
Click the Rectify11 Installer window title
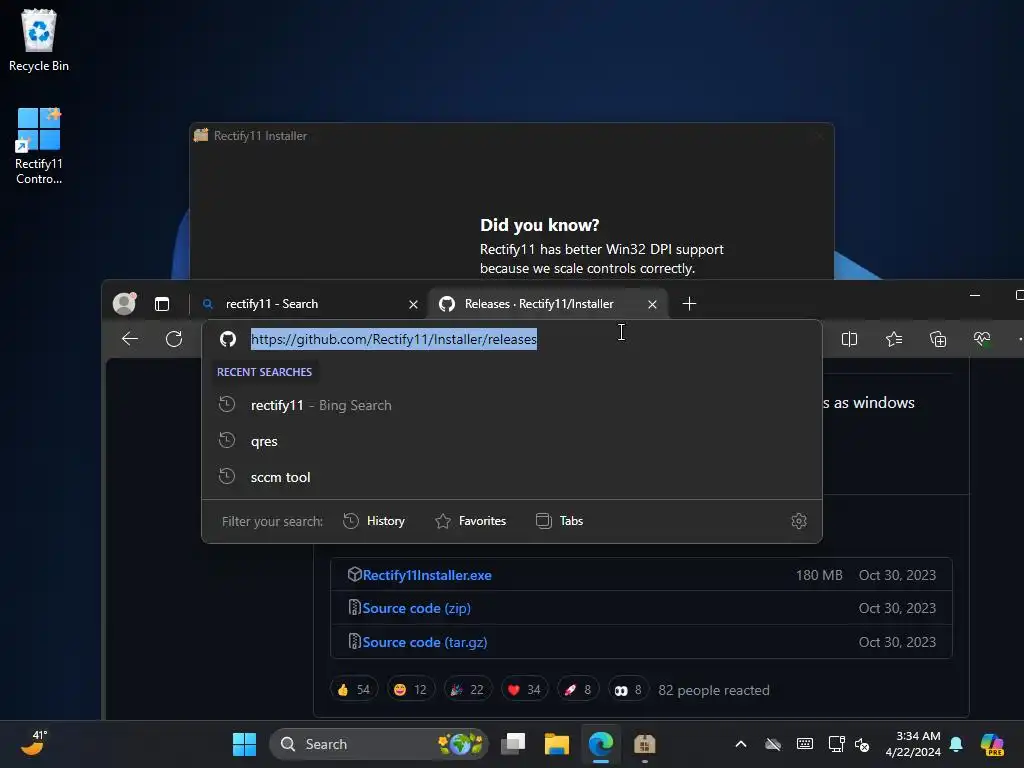[x=260, y=136]
